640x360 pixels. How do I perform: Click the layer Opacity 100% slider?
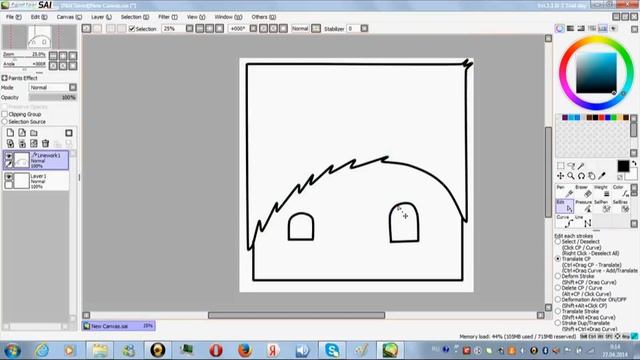(x=53, y=98)
